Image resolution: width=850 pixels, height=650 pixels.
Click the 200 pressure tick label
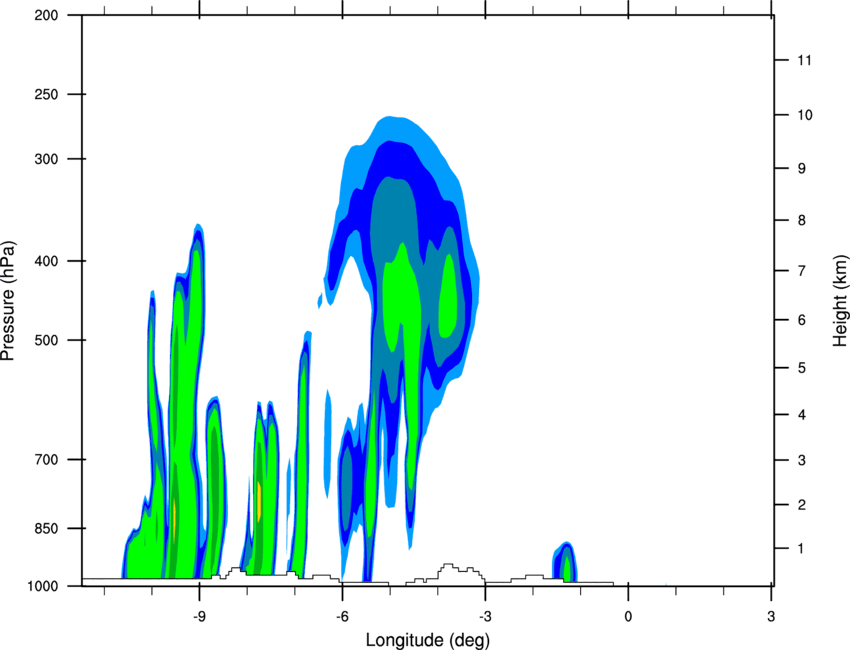point(46,15)
